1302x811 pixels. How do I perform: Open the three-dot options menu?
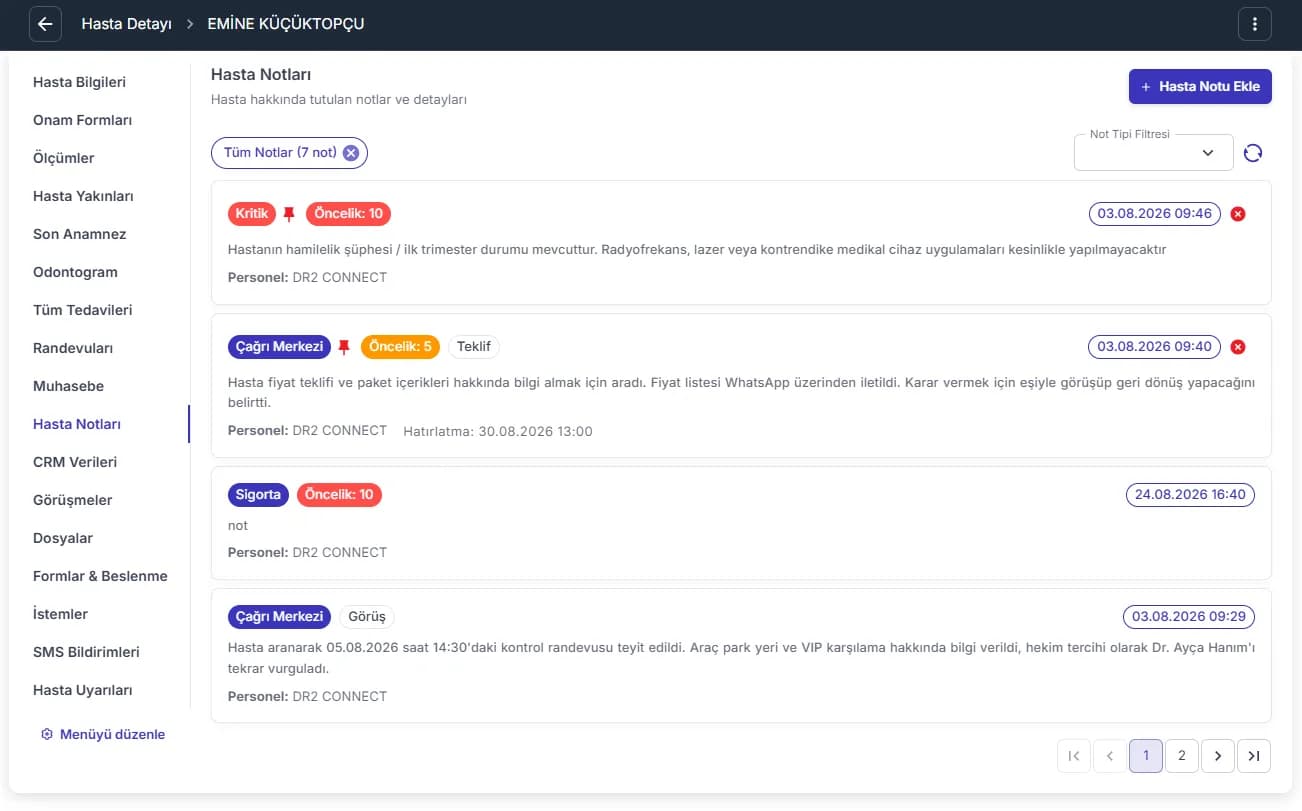pos(1254,24)
